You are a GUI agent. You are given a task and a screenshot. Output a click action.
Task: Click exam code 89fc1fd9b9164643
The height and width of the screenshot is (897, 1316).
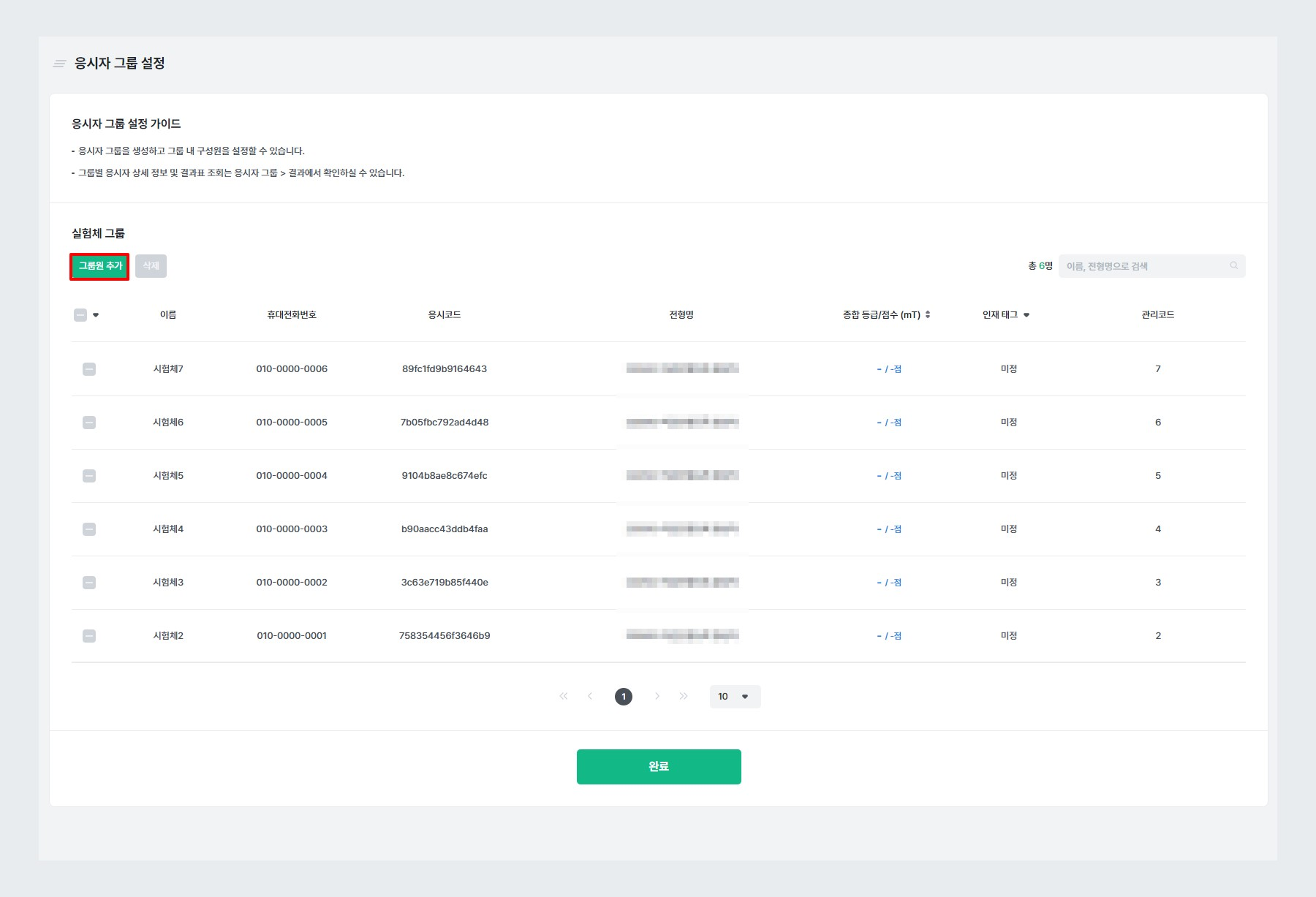[x=445, y=369]
